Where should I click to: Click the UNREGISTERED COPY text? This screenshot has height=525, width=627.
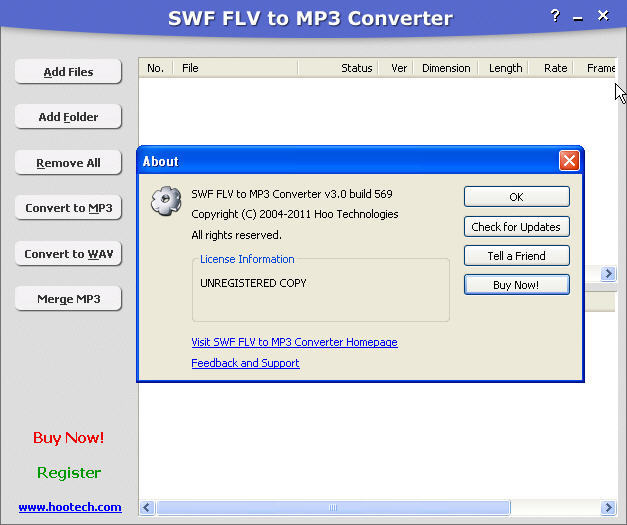(x=253, y=283)
